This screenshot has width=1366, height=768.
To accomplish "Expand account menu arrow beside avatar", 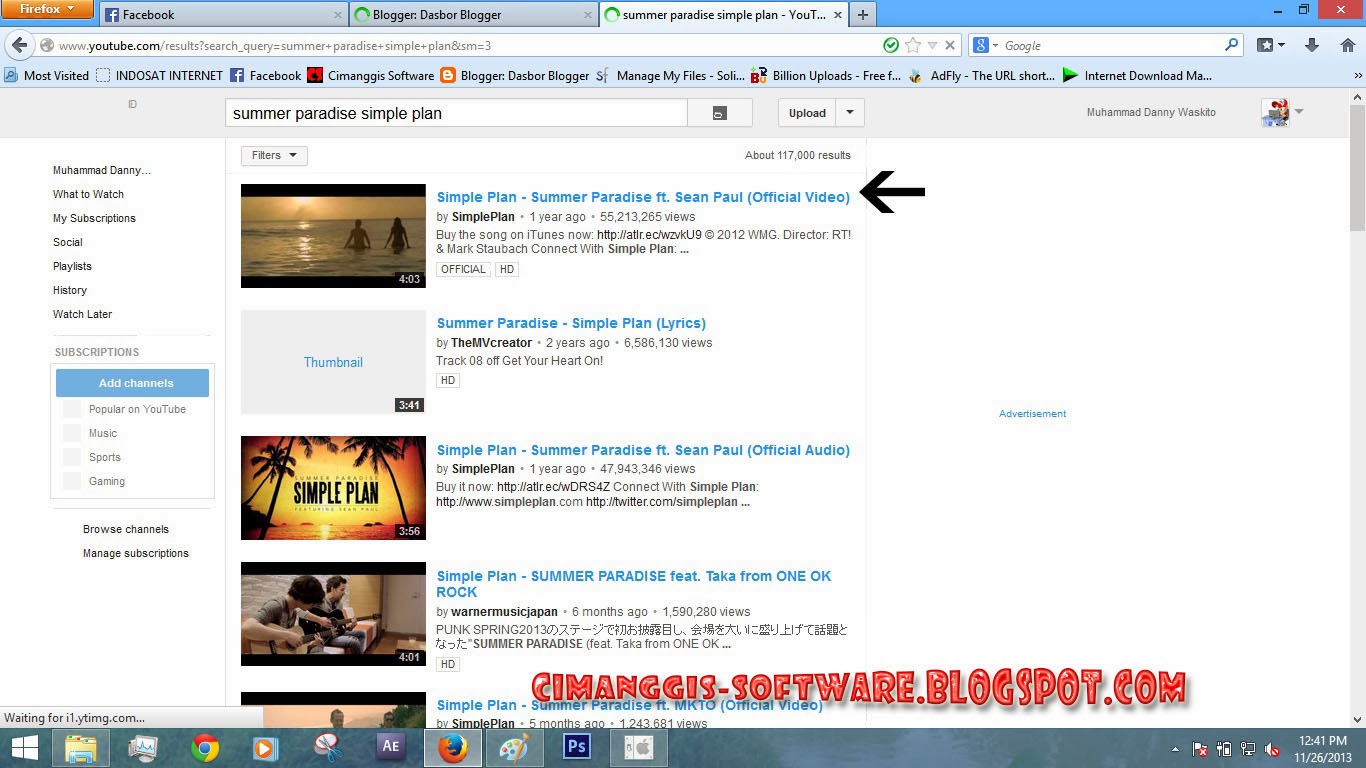I will click(x=1299, y=112).
